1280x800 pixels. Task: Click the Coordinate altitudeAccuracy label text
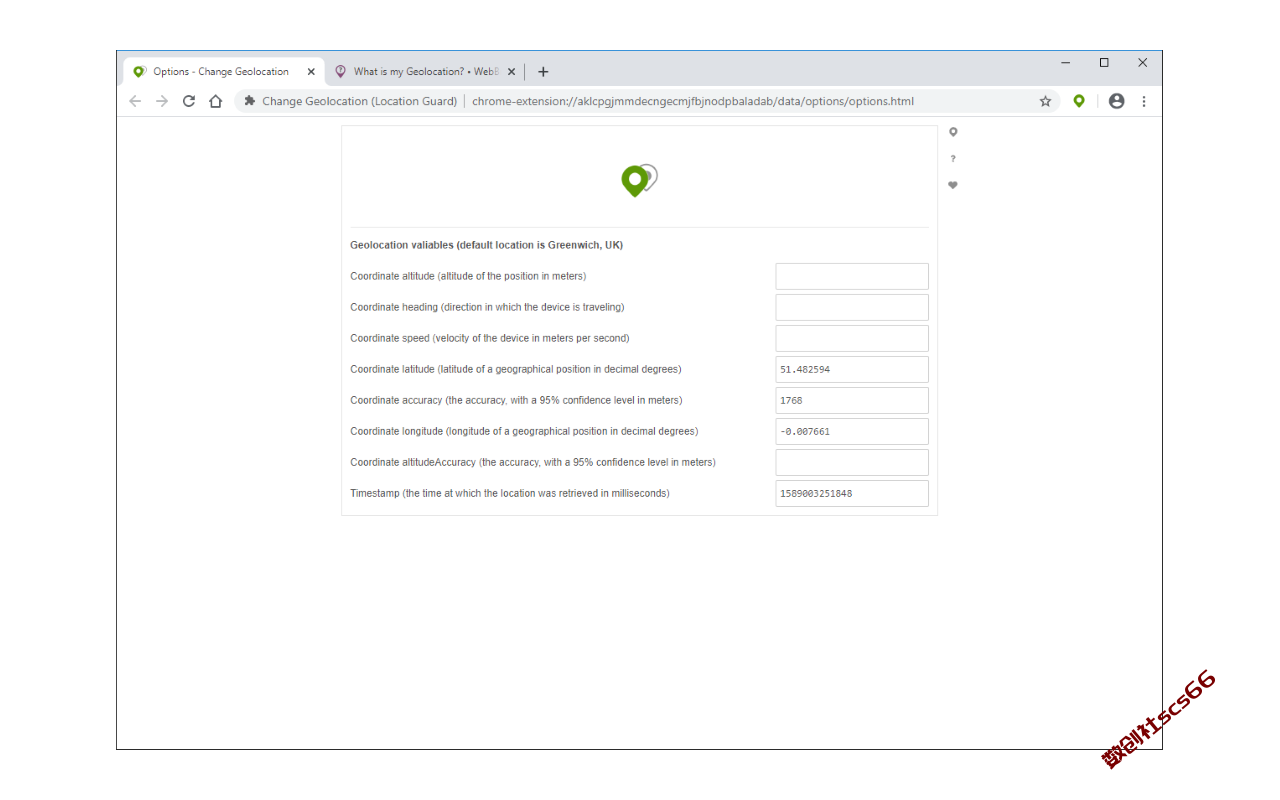point(533,462)
